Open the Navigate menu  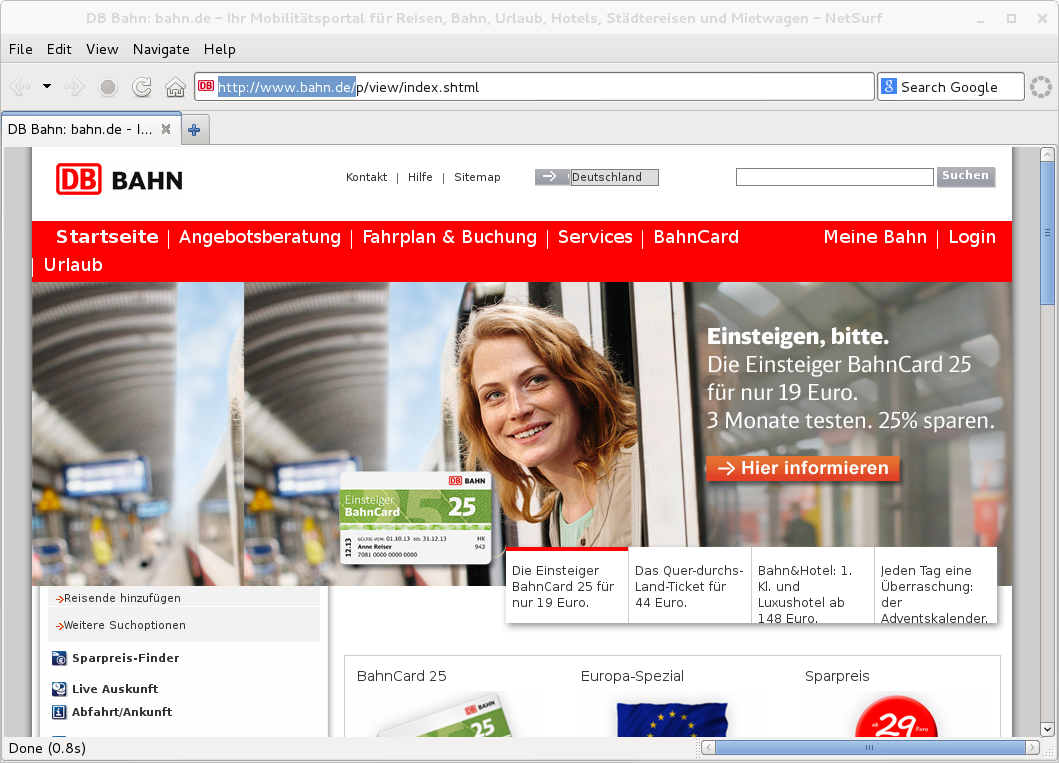(161, 49)
